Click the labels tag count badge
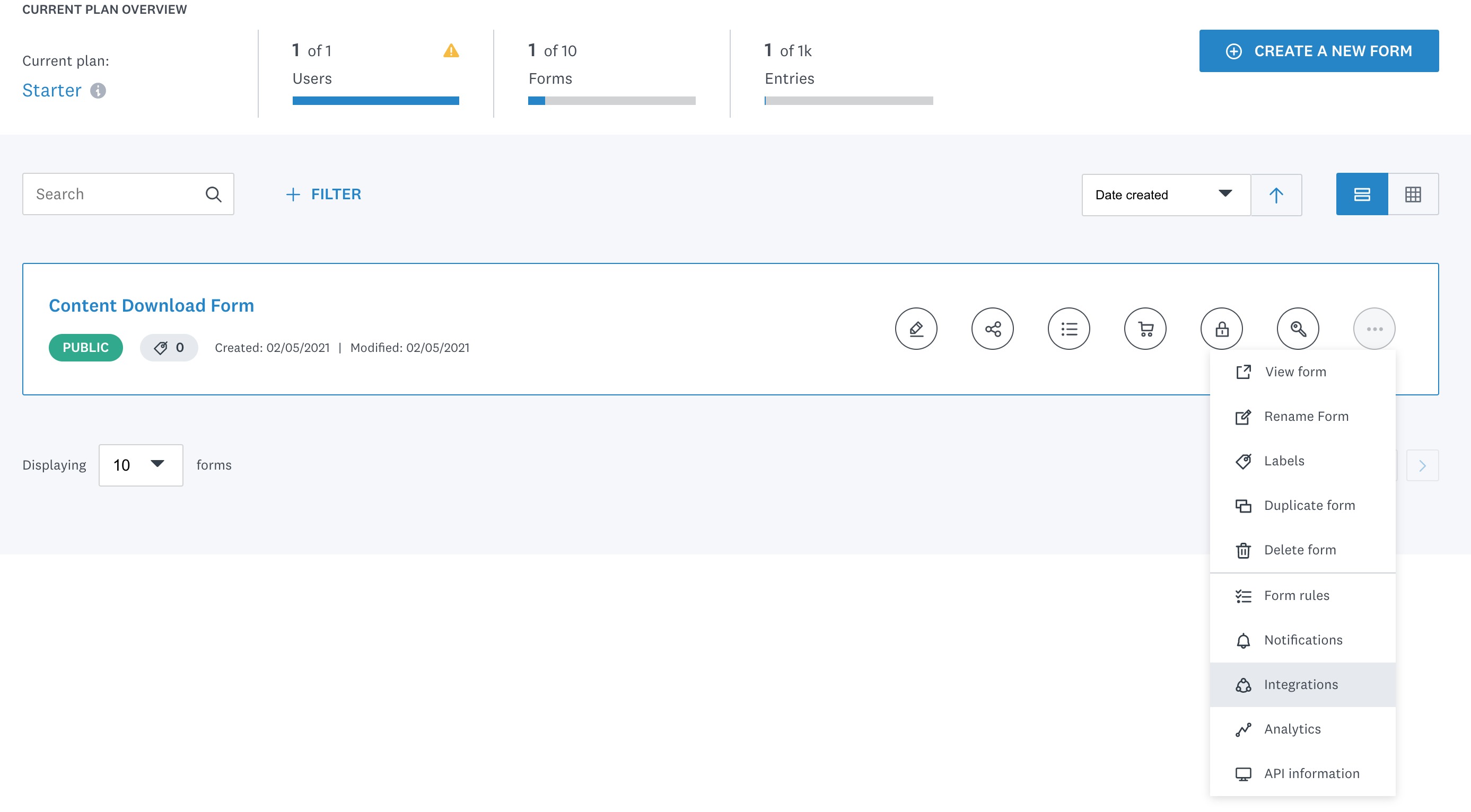 (x=169, y=348)
